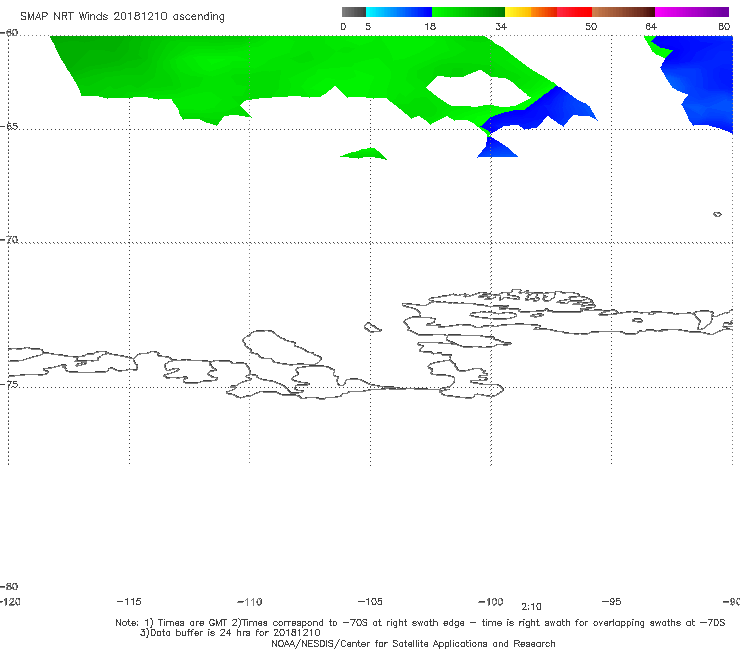Click the latitude label '-80'
The image size is (740, 650).
tap(9, 586)
